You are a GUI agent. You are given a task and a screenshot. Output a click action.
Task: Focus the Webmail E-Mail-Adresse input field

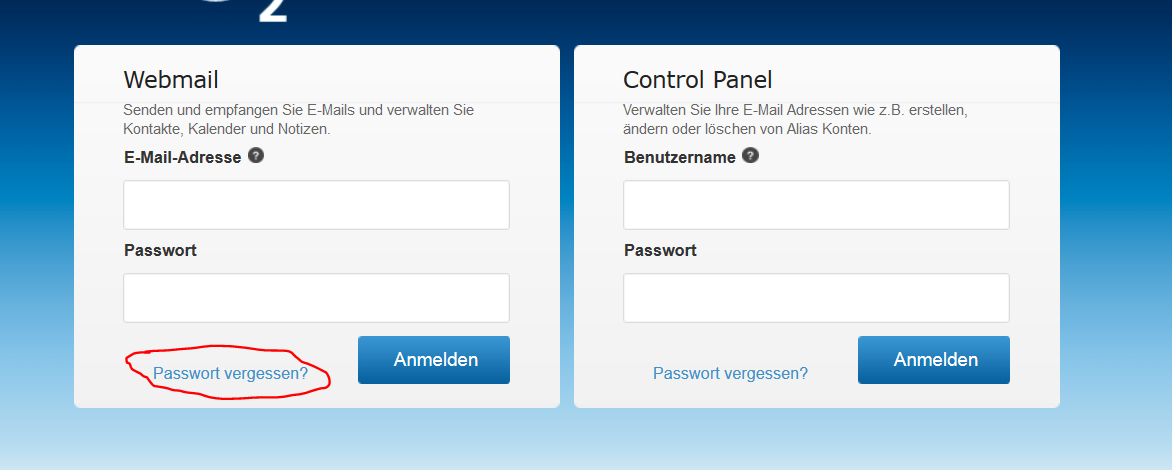tap(316, 205)
